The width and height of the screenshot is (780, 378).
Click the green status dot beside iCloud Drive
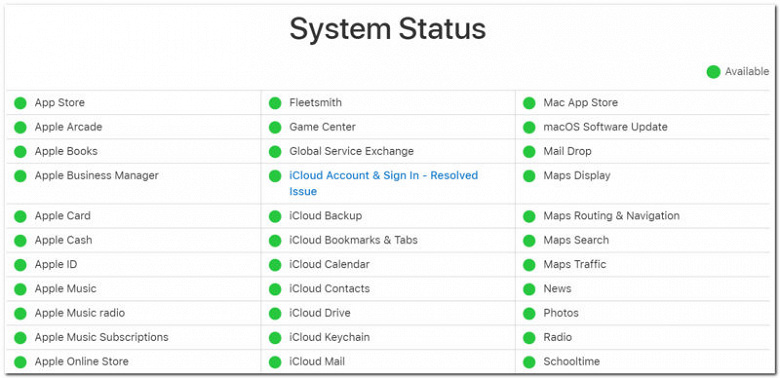tap(275, 314)
